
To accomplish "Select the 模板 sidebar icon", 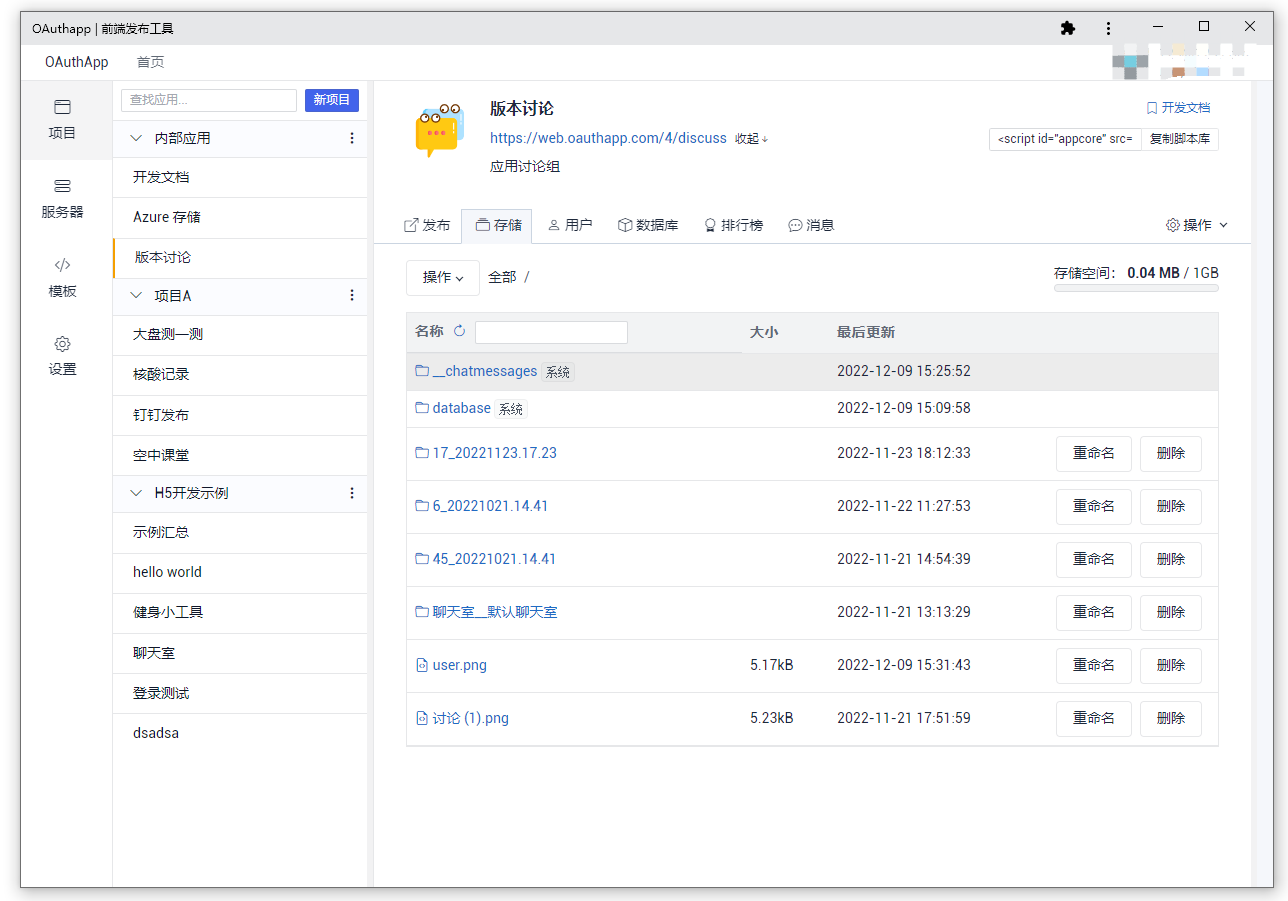I will [62, 277].
